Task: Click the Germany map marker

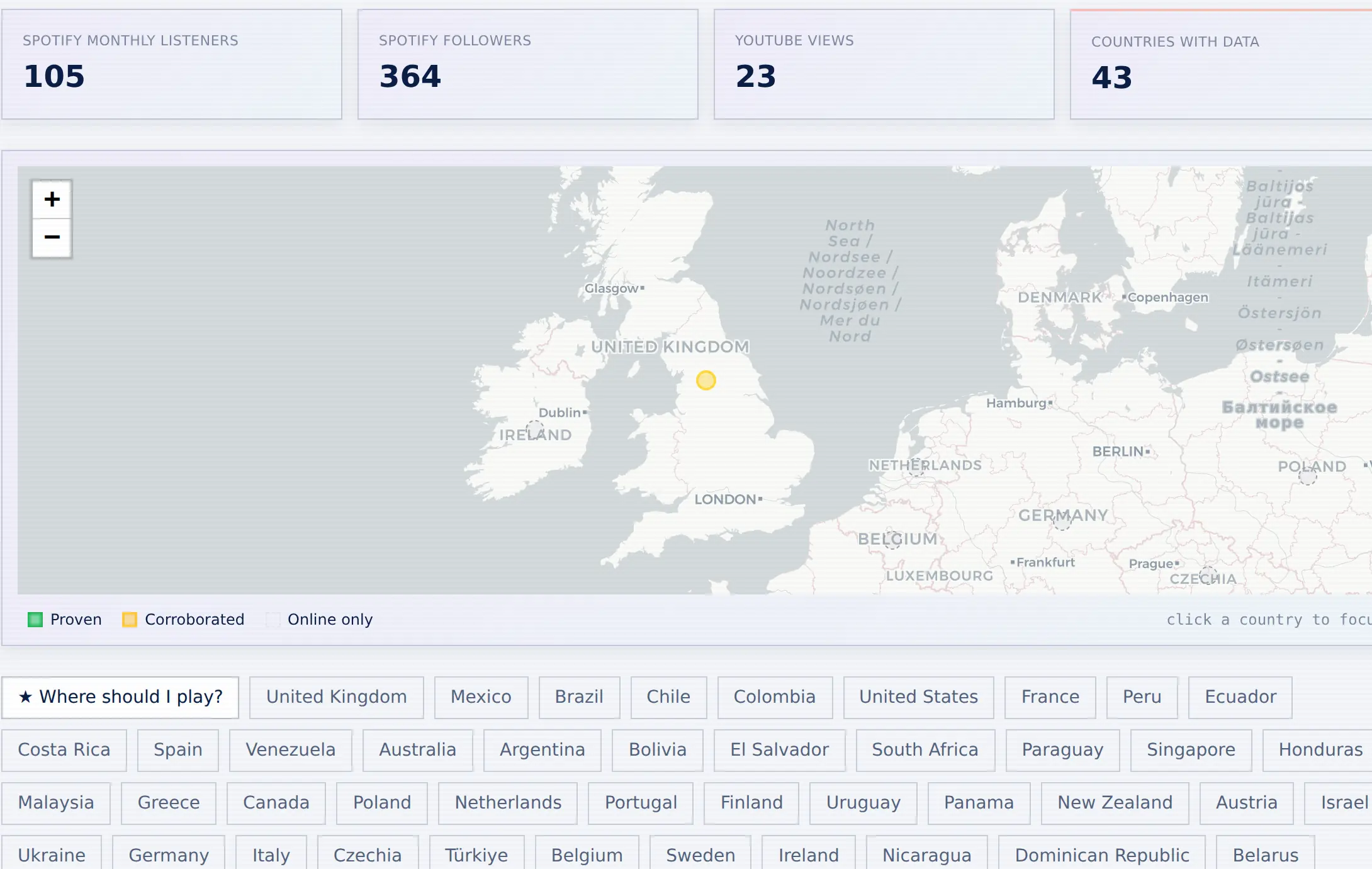Action: 1062,521
